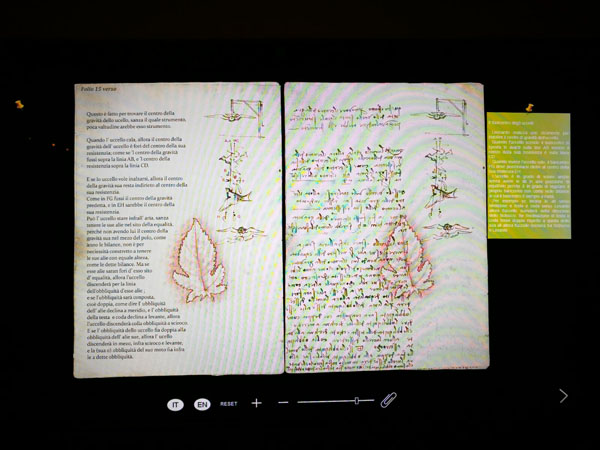The image size is (600, 450).
Task: Switch language to Italian with IT button
Action: point(175,404)
